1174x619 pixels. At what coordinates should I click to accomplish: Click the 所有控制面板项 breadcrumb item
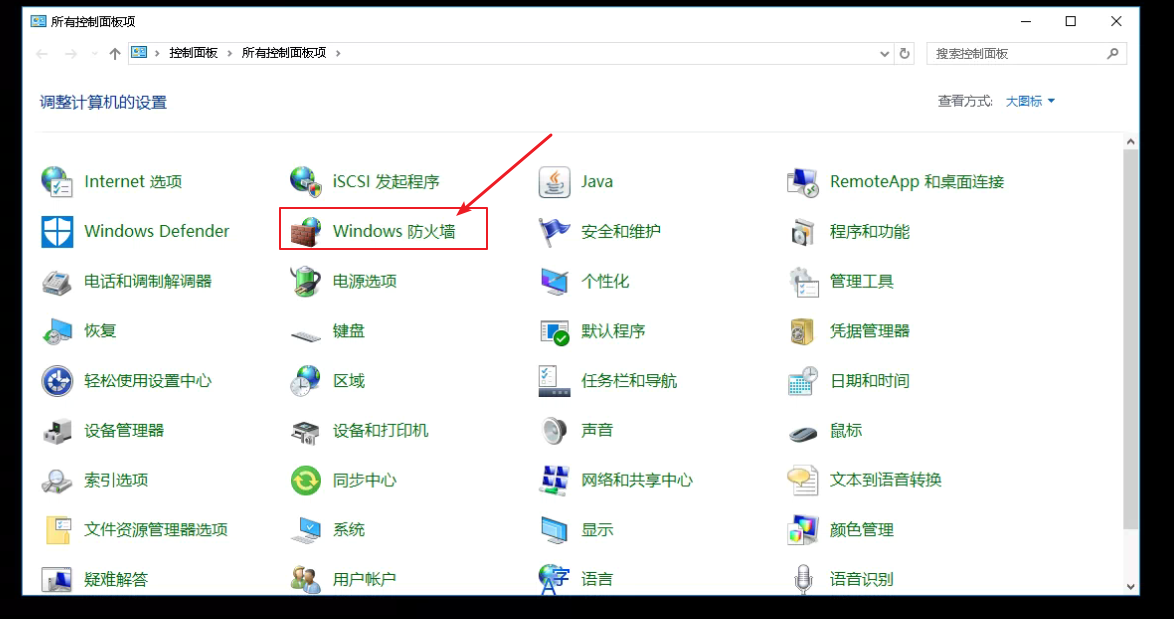tap(284, 53)
